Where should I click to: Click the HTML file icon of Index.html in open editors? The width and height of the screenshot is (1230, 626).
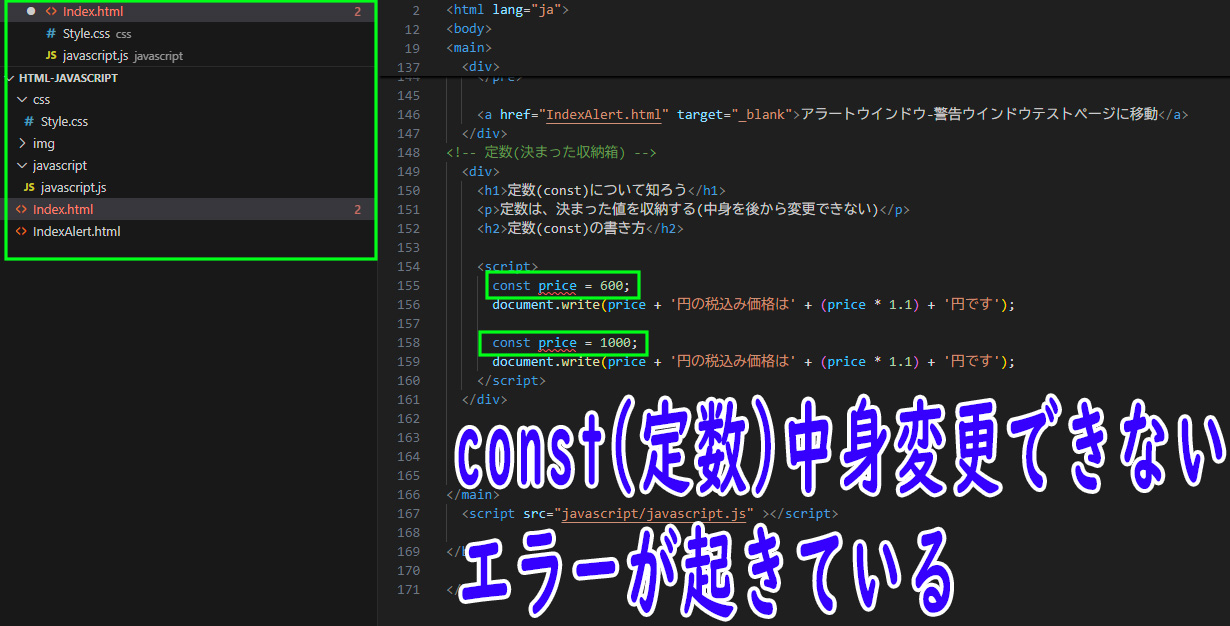click(x=51, y=12)
